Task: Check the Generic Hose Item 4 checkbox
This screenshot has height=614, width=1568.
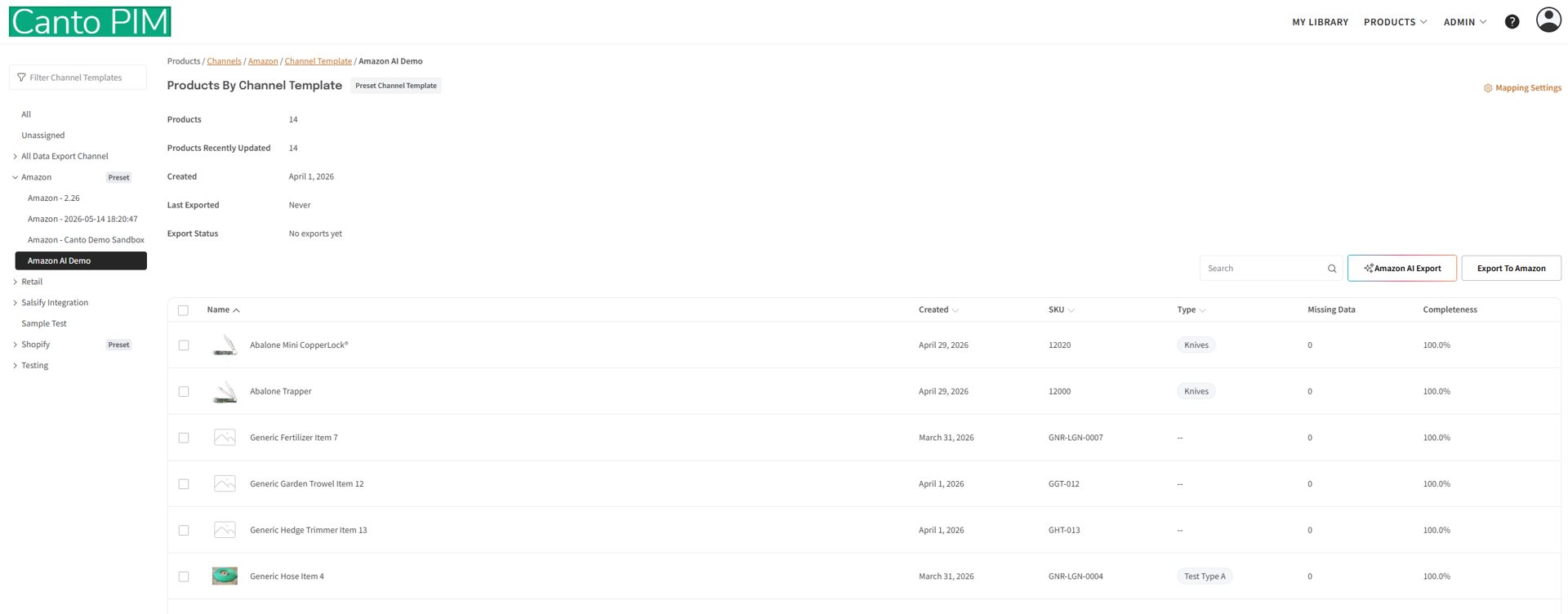Action: (184, 576)
